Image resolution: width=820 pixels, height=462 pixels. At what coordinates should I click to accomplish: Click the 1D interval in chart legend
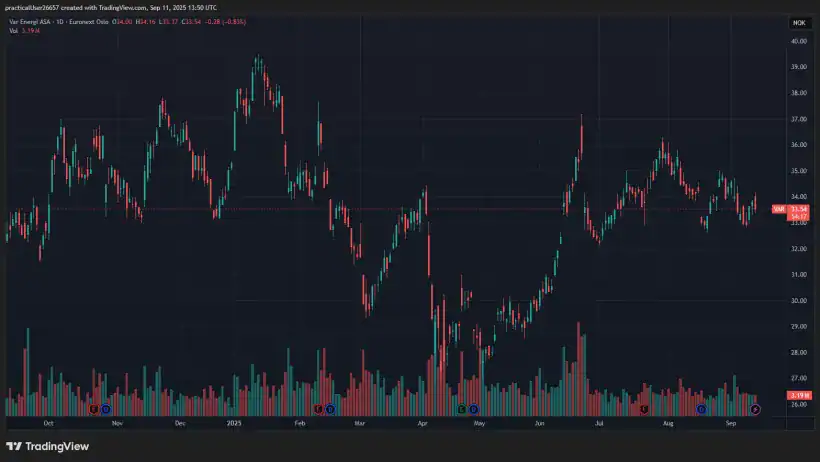tap(61, 21)
